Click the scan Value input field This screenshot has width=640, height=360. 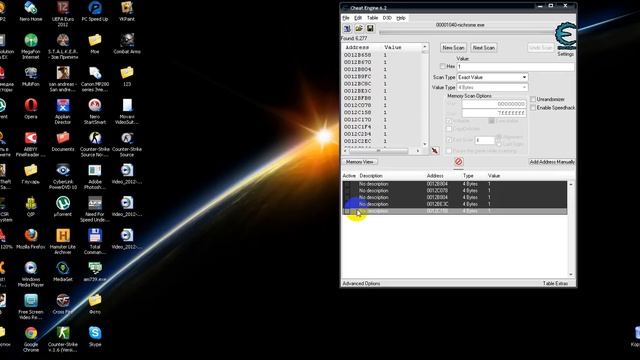[516, 67]
